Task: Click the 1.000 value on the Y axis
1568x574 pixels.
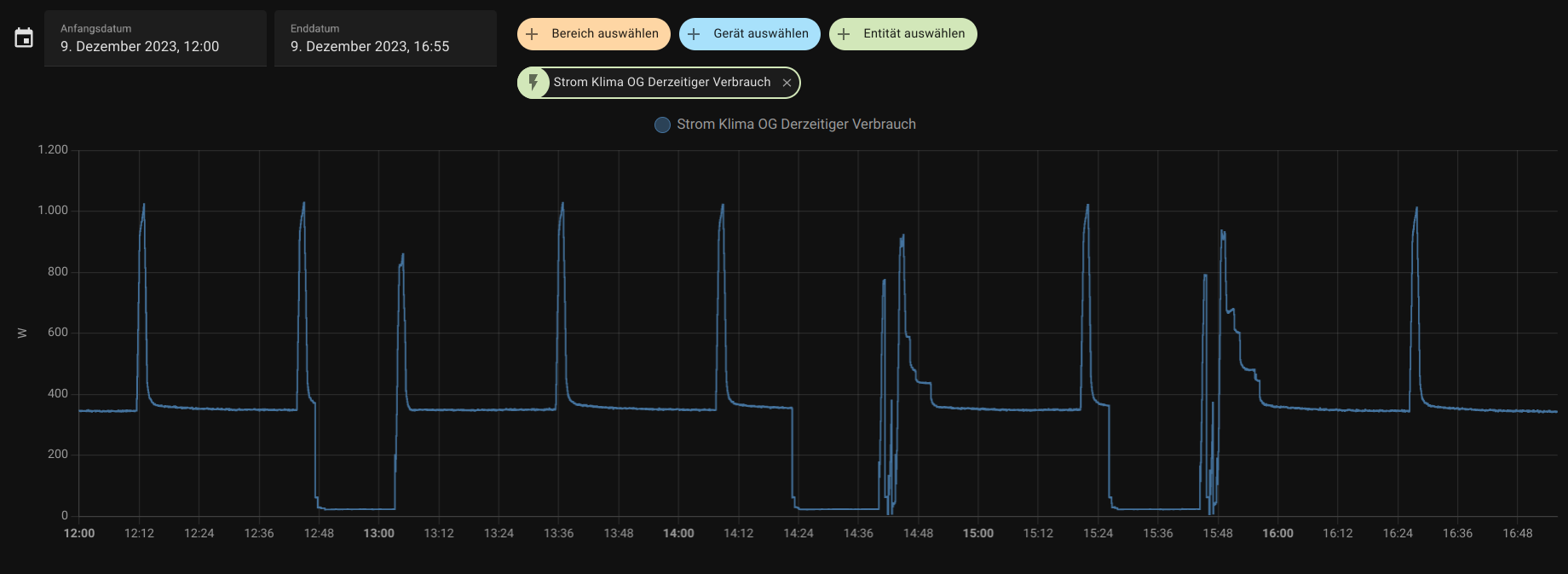Action: click(53, 210)
